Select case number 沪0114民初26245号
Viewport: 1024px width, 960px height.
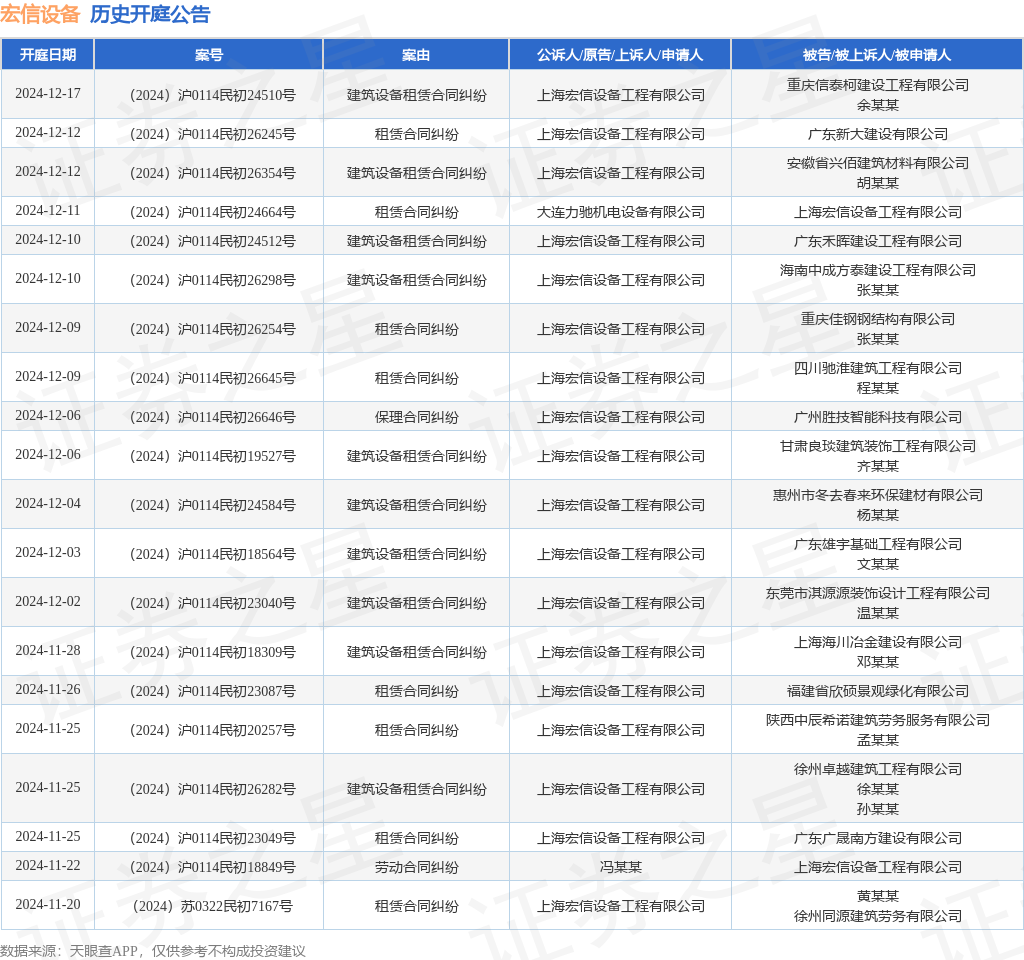pos(213,135)
